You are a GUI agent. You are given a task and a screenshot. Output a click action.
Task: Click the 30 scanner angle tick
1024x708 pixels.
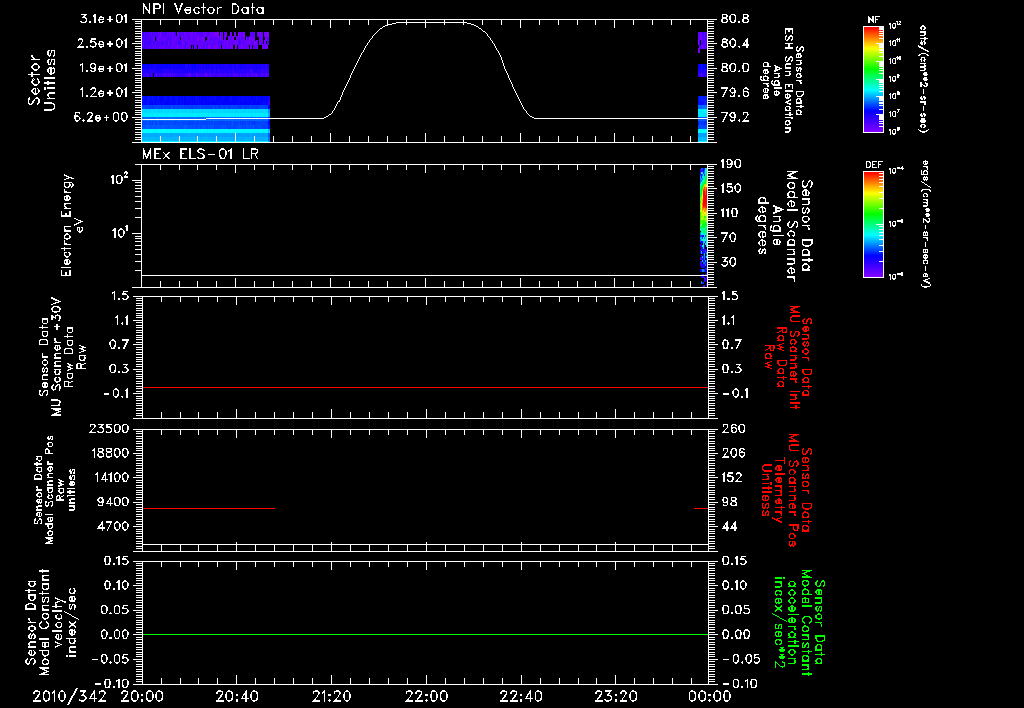729,262
